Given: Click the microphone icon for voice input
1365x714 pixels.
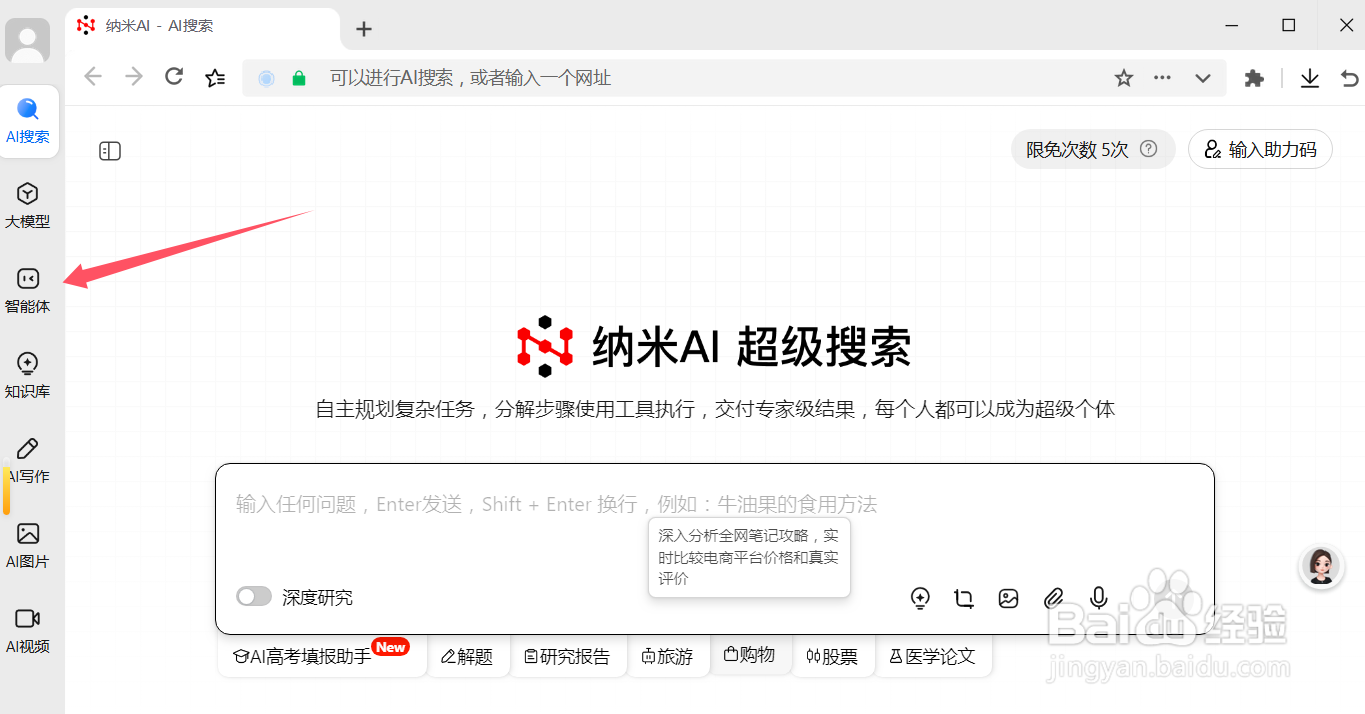Looking at the screenshot, I should (1098, 598).
